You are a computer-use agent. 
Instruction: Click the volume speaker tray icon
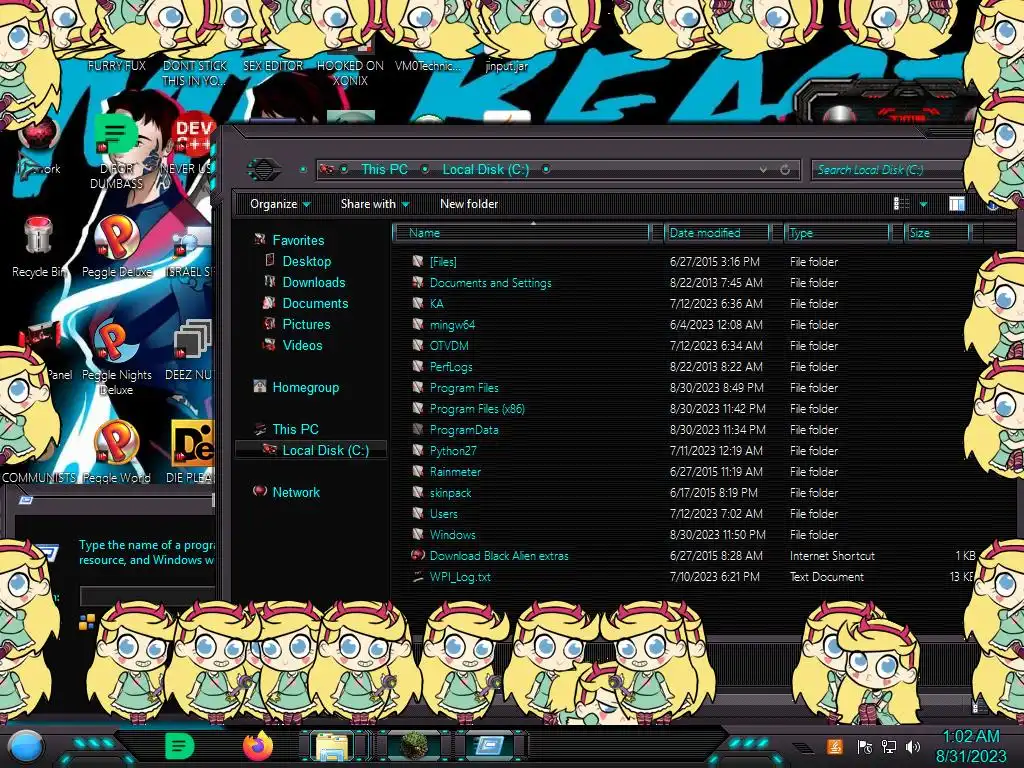(913, 746)
